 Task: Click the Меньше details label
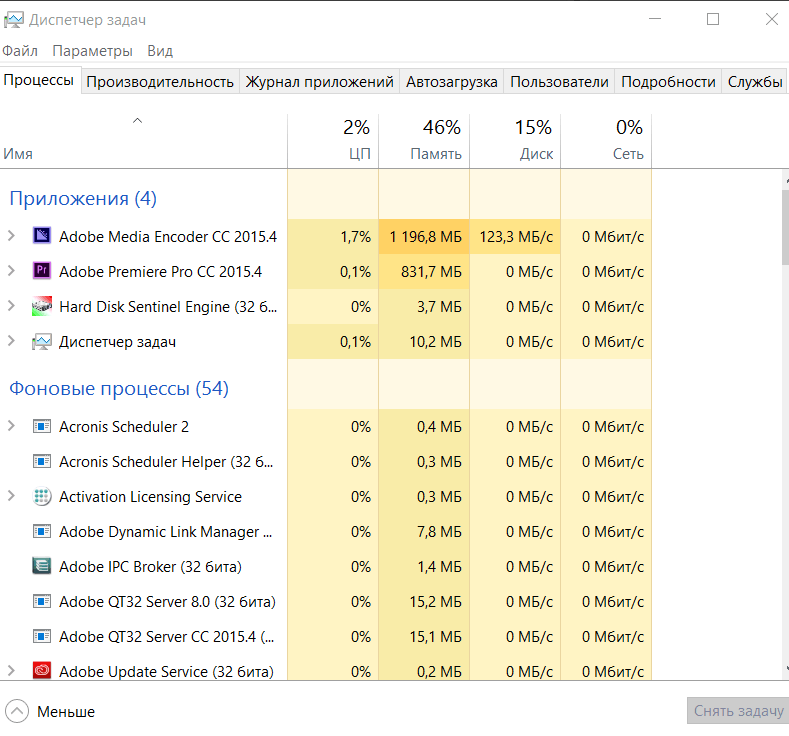[x=66, y=711]
